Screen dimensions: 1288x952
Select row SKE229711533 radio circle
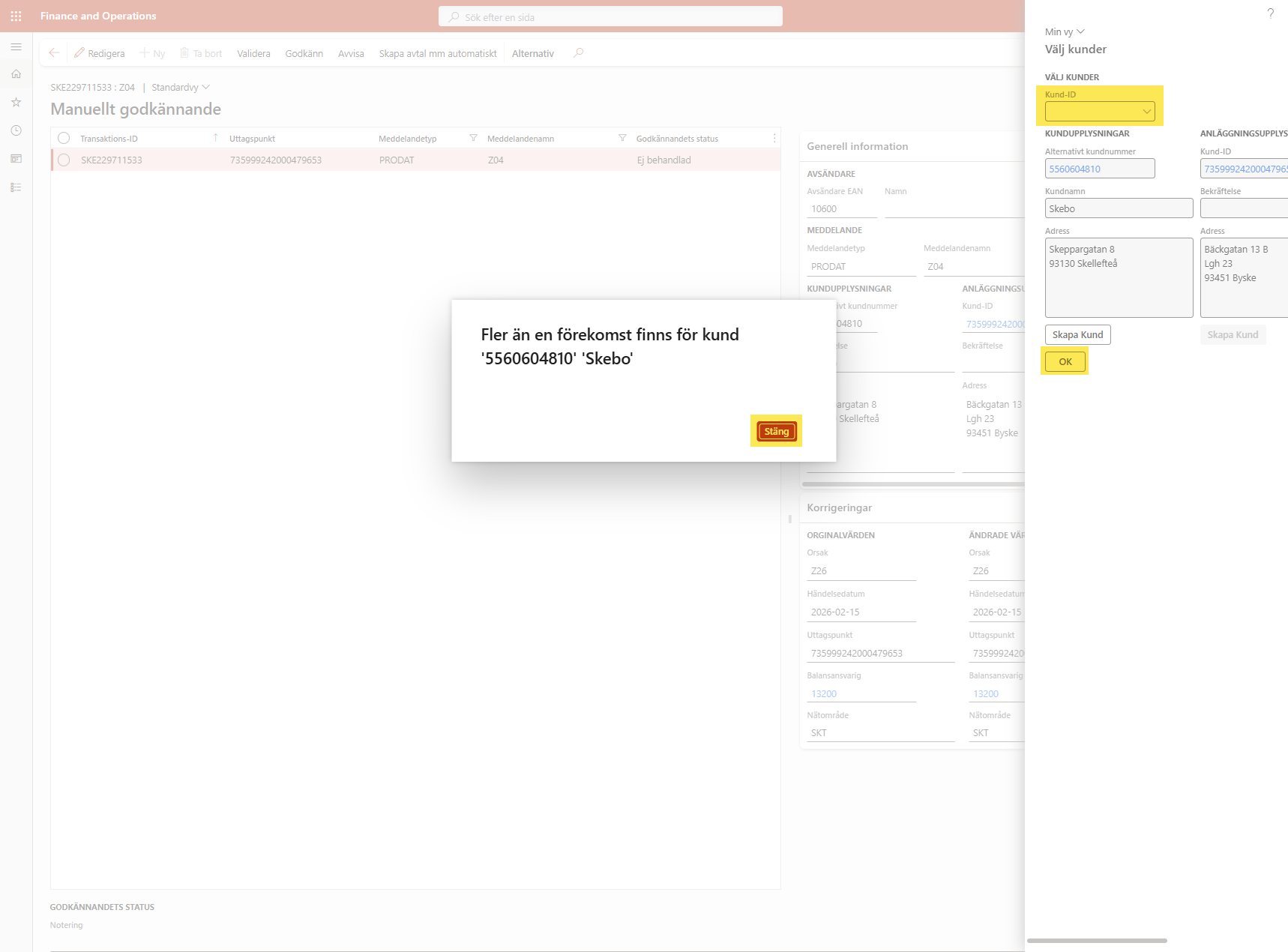click(x=64, y=160)
